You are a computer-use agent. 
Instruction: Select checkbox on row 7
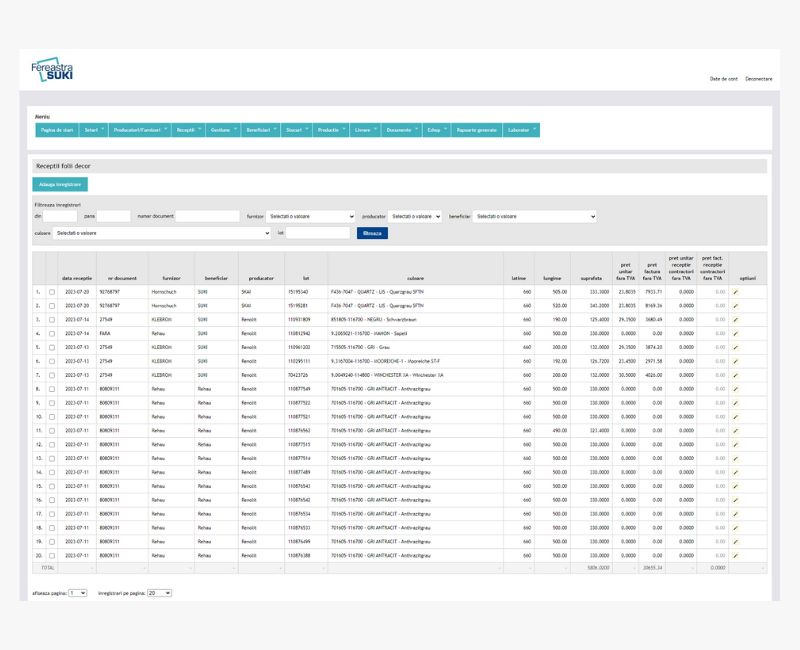(52, 374)
